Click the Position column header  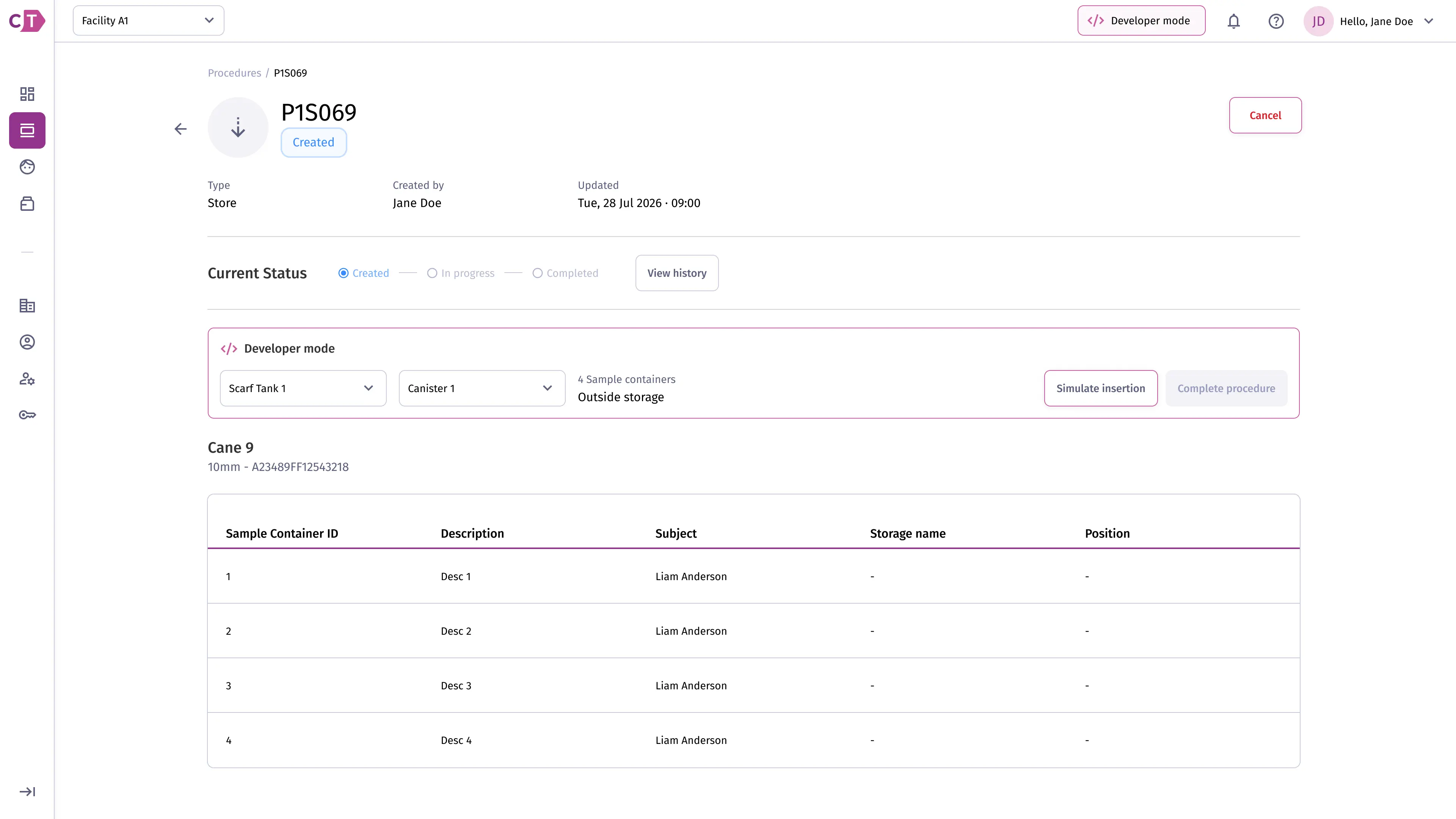1107,533
